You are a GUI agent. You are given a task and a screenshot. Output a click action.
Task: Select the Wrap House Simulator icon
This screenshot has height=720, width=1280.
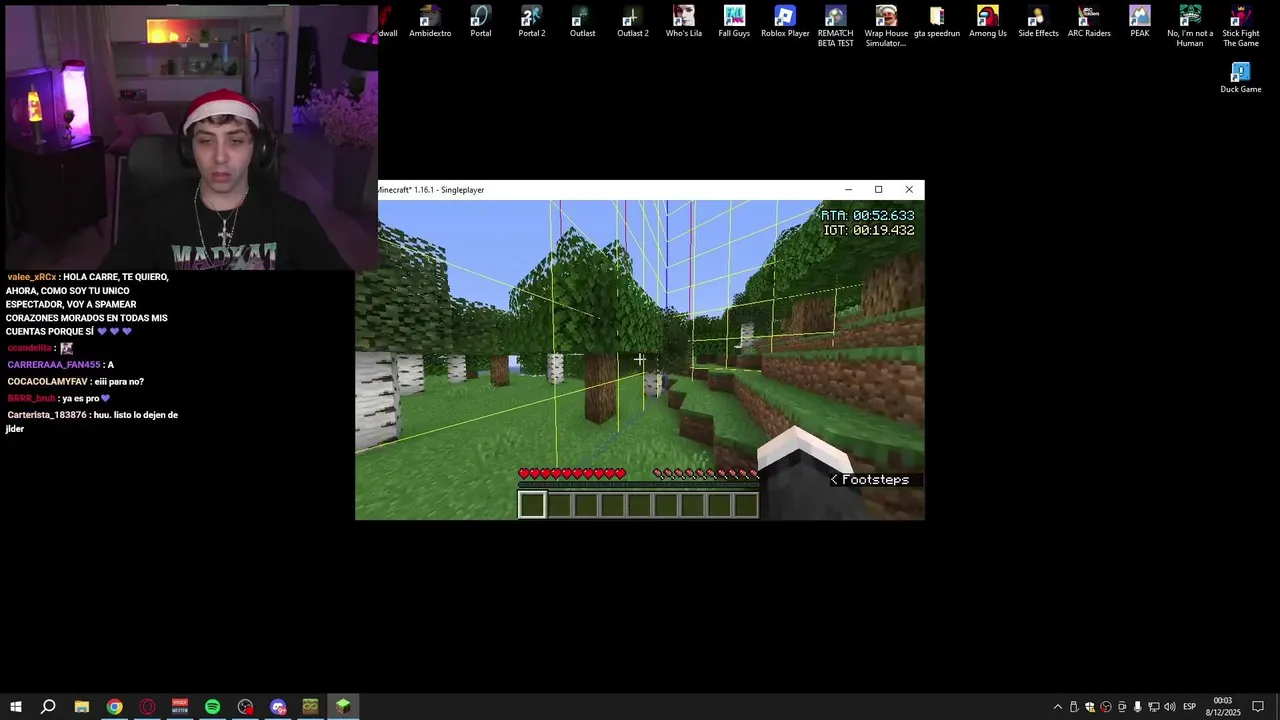pos(886,26)
